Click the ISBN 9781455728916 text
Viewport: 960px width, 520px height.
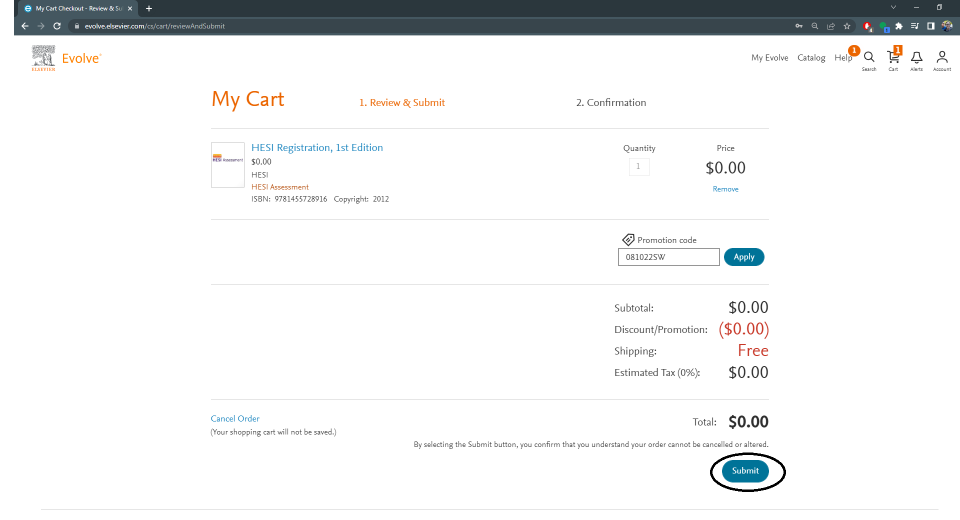tap(289, 199)
